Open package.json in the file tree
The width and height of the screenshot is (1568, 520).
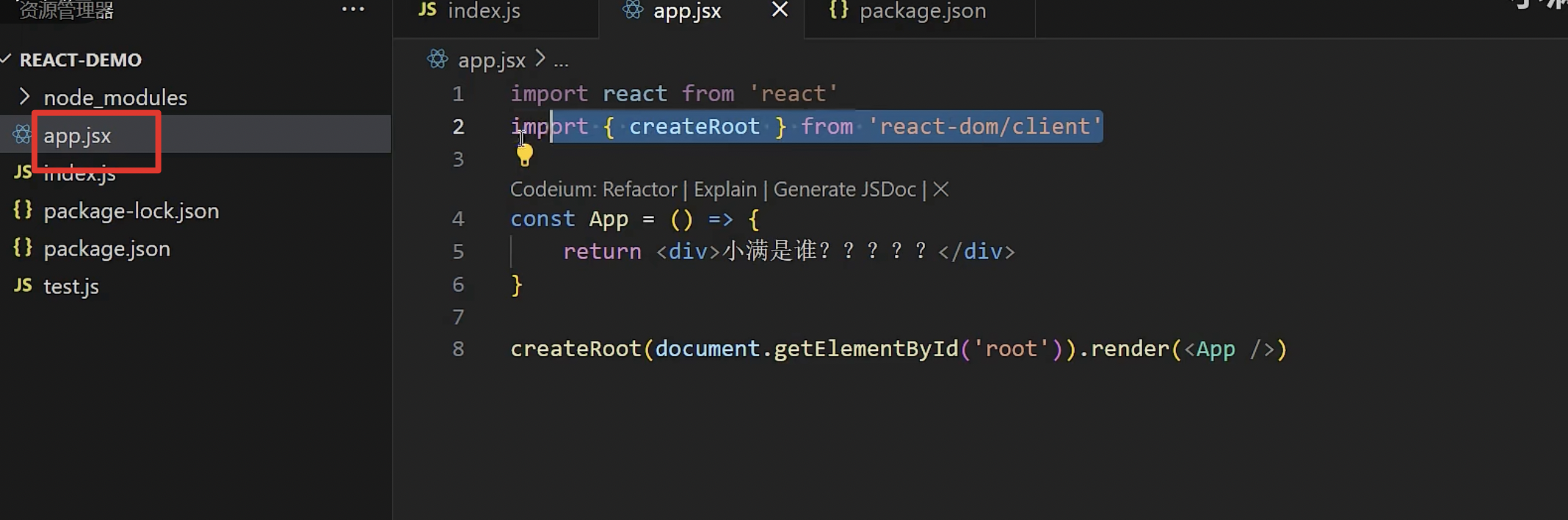pyautogui.click(x=107, y=249)
